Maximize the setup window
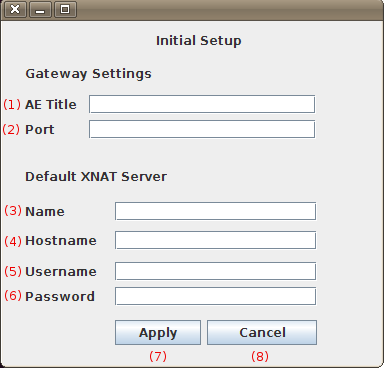 pyautogui.click(x=65, y=9)
